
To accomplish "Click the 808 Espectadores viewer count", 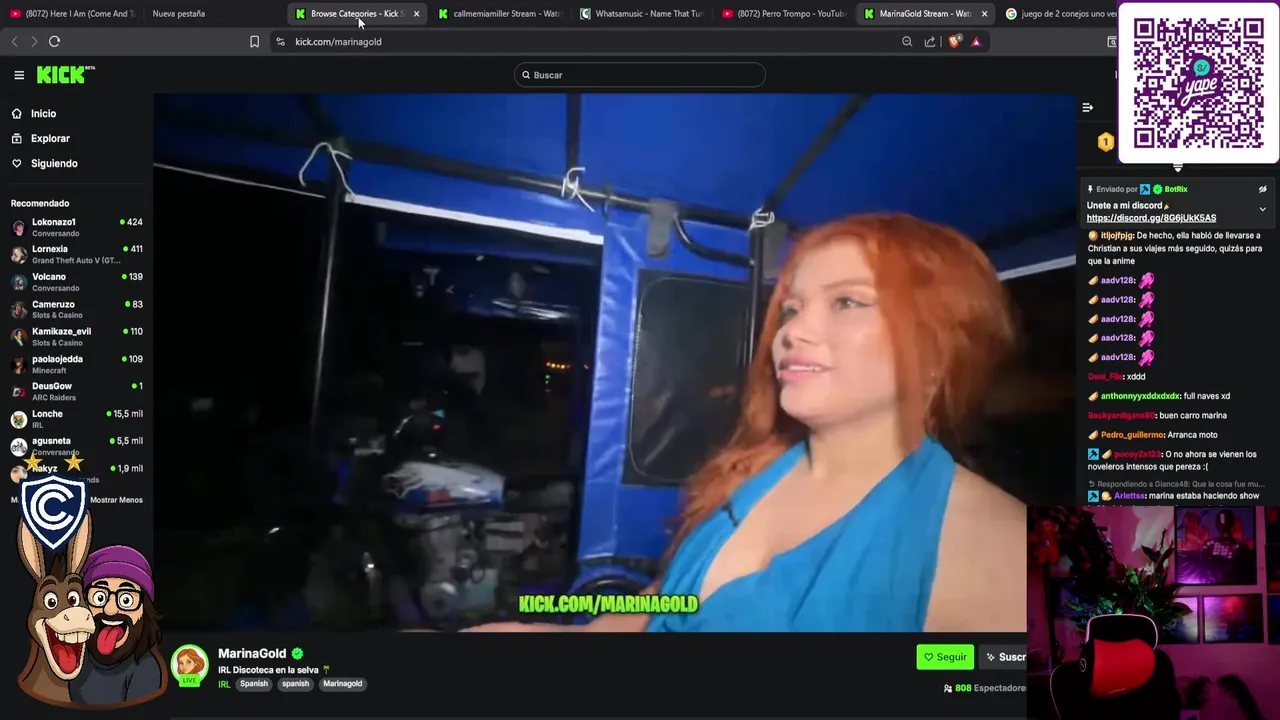I will [x=986, y=688].
